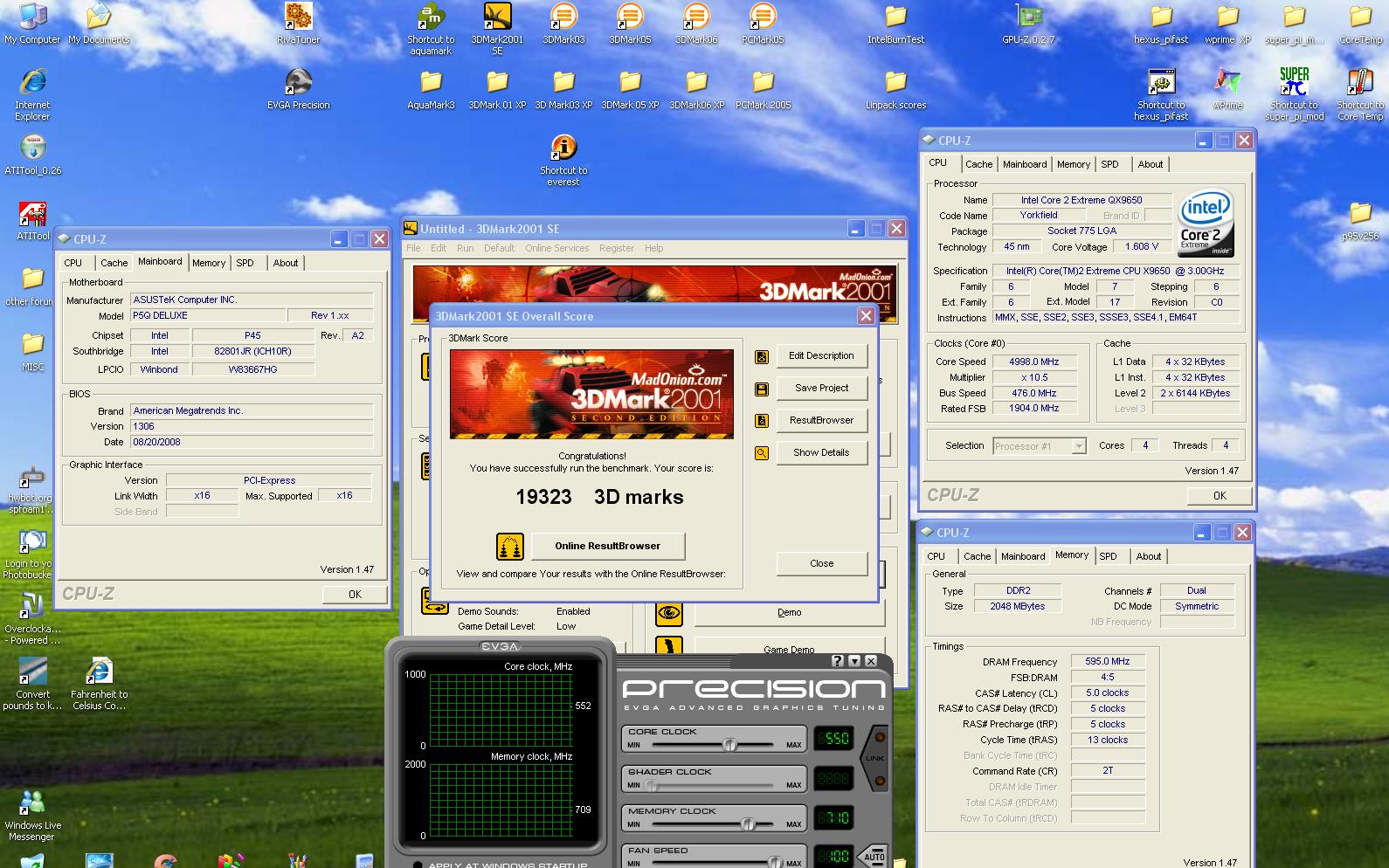The image size is (1389, 868).
Task: Click the Online ResultBrowser button
Action: (608, 547)
